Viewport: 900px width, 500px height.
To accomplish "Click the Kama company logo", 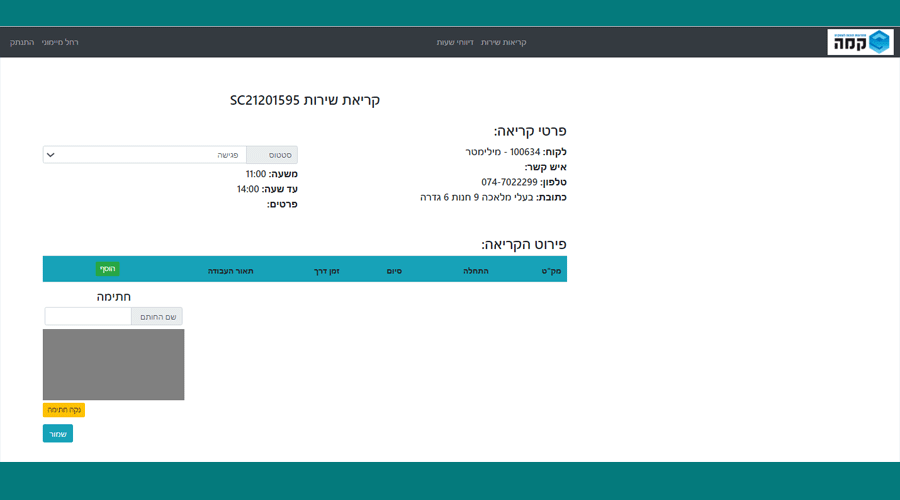I will (860, 42).
